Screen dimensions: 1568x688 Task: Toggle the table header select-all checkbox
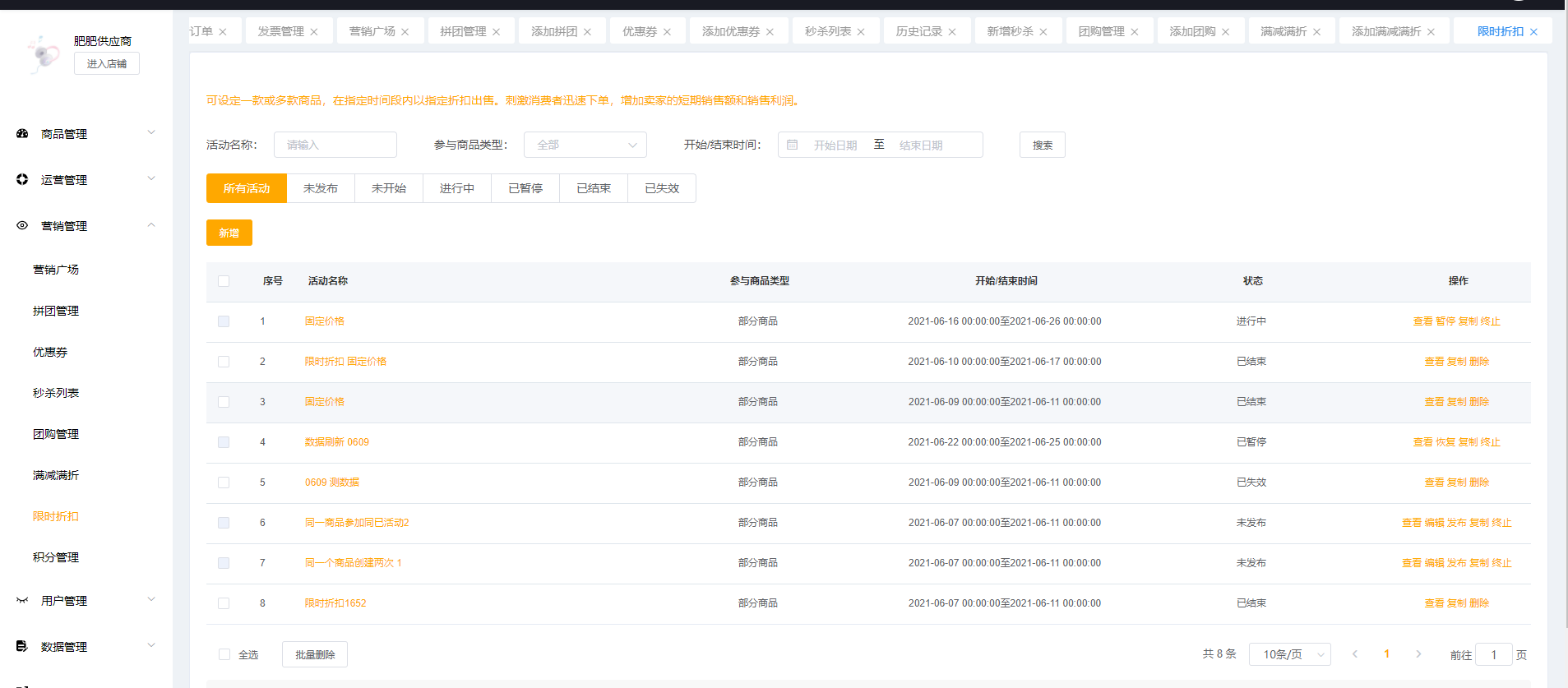coord(224,281)
